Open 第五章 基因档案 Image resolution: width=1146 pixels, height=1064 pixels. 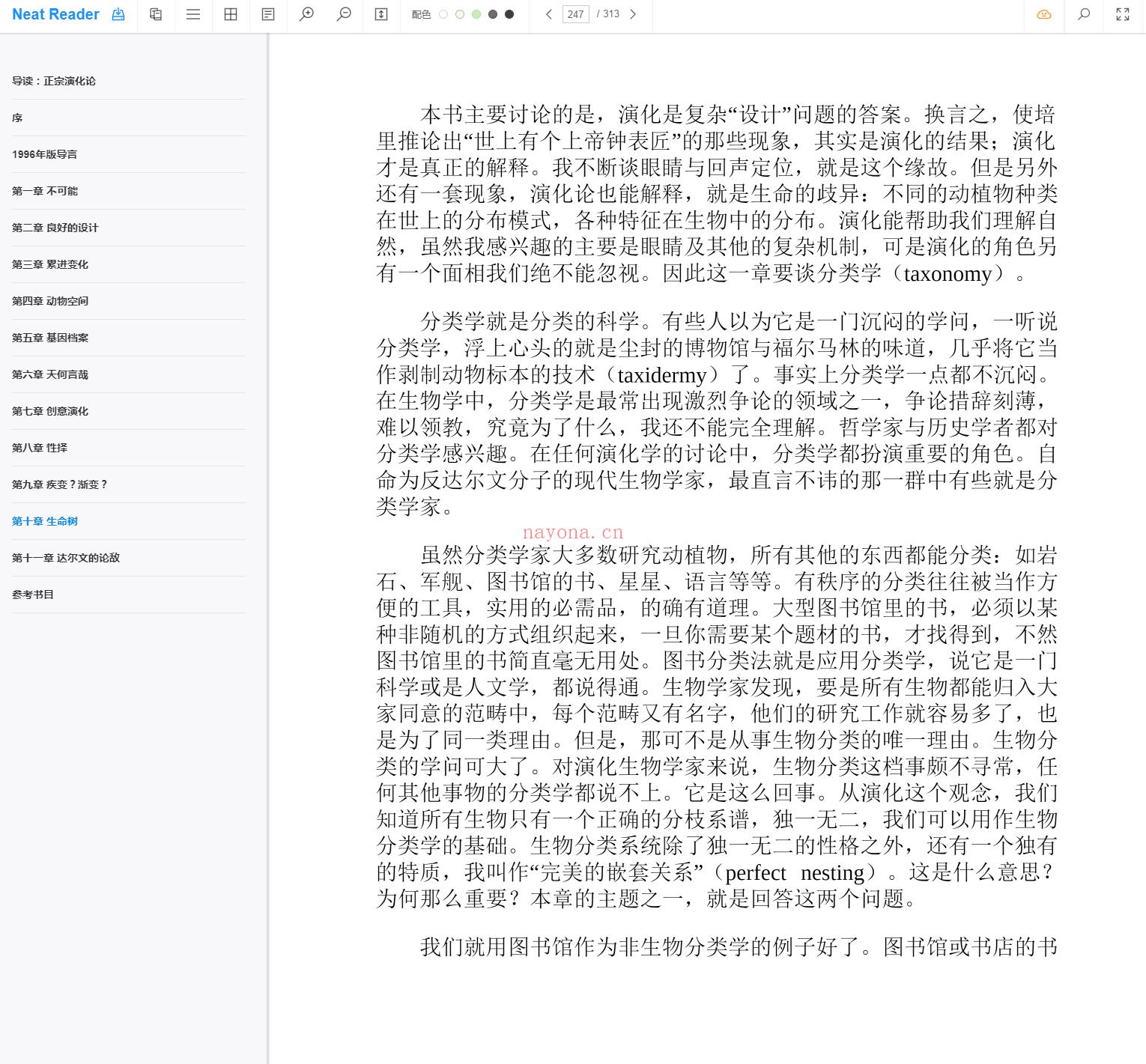[50, 338]
